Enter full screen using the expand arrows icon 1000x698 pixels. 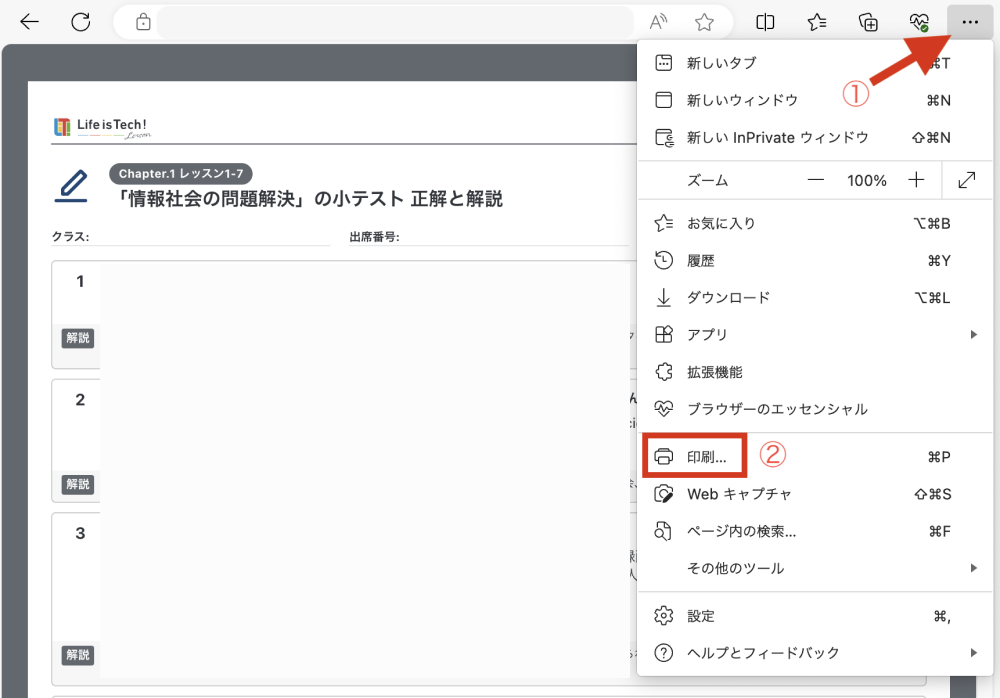(967, 181)
